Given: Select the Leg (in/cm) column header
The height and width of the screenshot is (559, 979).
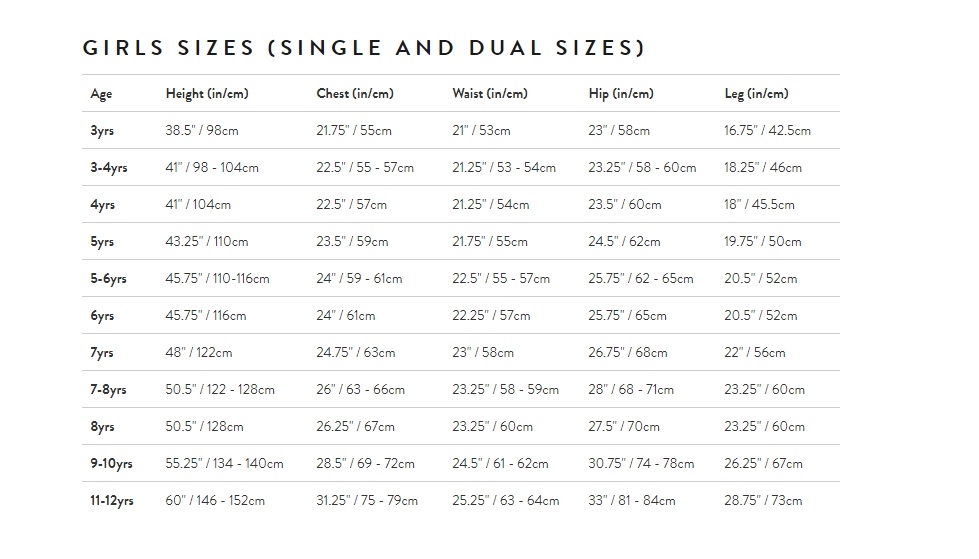Looking at the screenshot, I should (x=756, y=94).
